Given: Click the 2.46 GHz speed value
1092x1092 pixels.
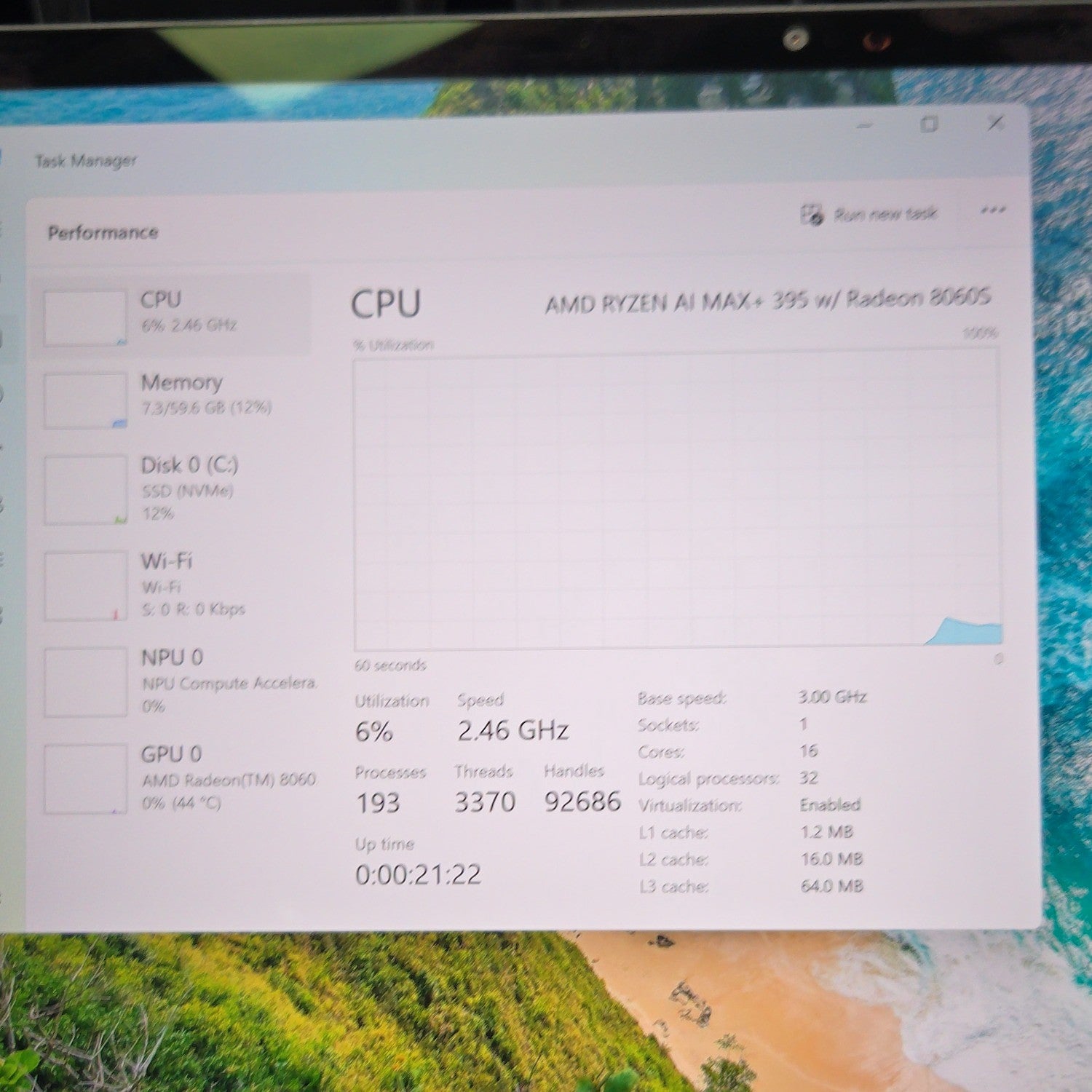Looking at the screenshot, I should pyautogui.click(x=513, y=730).
